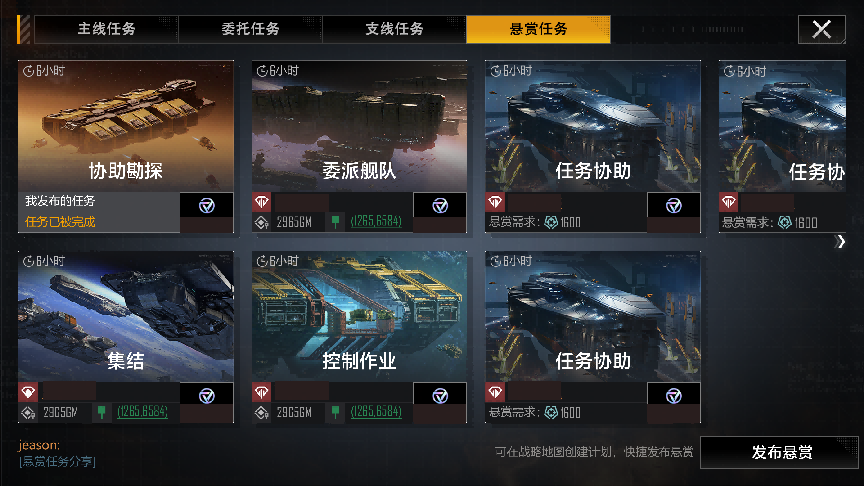864x486 pixels.
Task: Switch to 主线任务 tab
Action: tap(106, 29)
